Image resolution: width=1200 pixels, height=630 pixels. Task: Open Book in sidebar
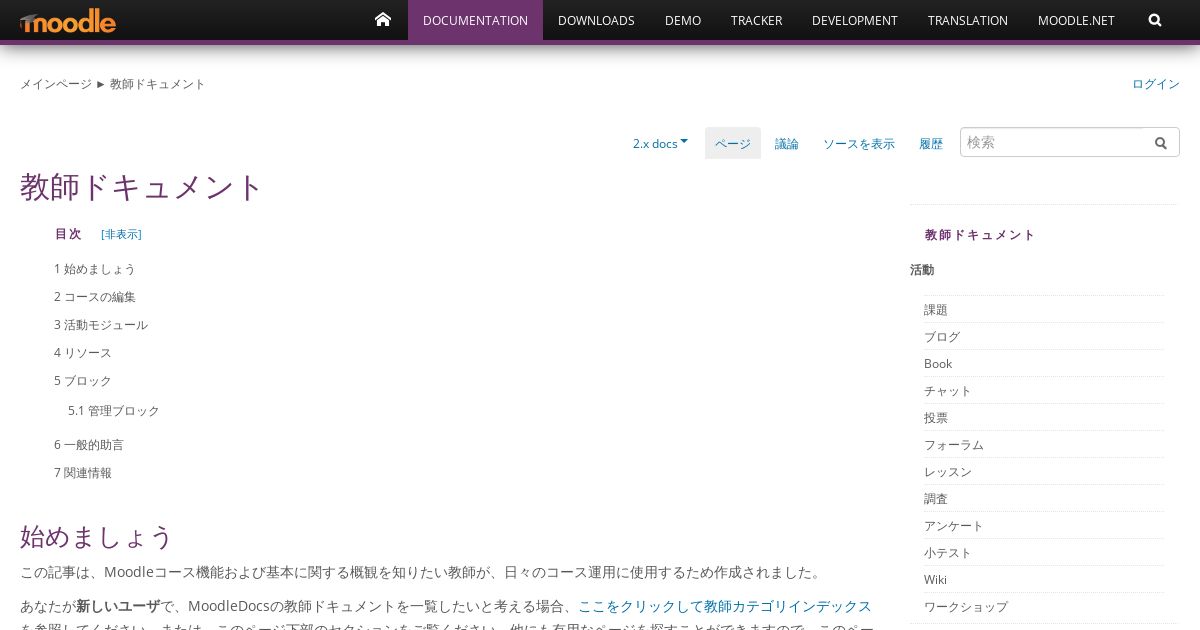(938, 364)
